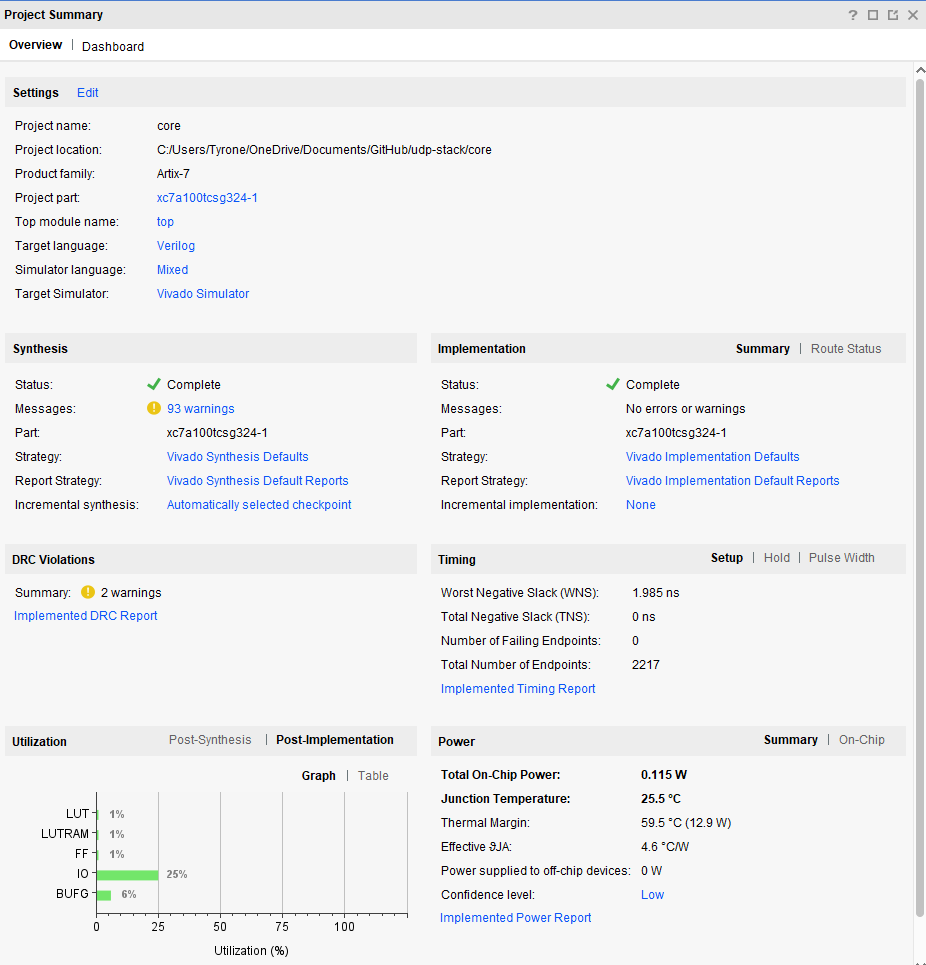Click Edit next to Settings
Screen dimensions: 926x965
[x=87, y=93]
